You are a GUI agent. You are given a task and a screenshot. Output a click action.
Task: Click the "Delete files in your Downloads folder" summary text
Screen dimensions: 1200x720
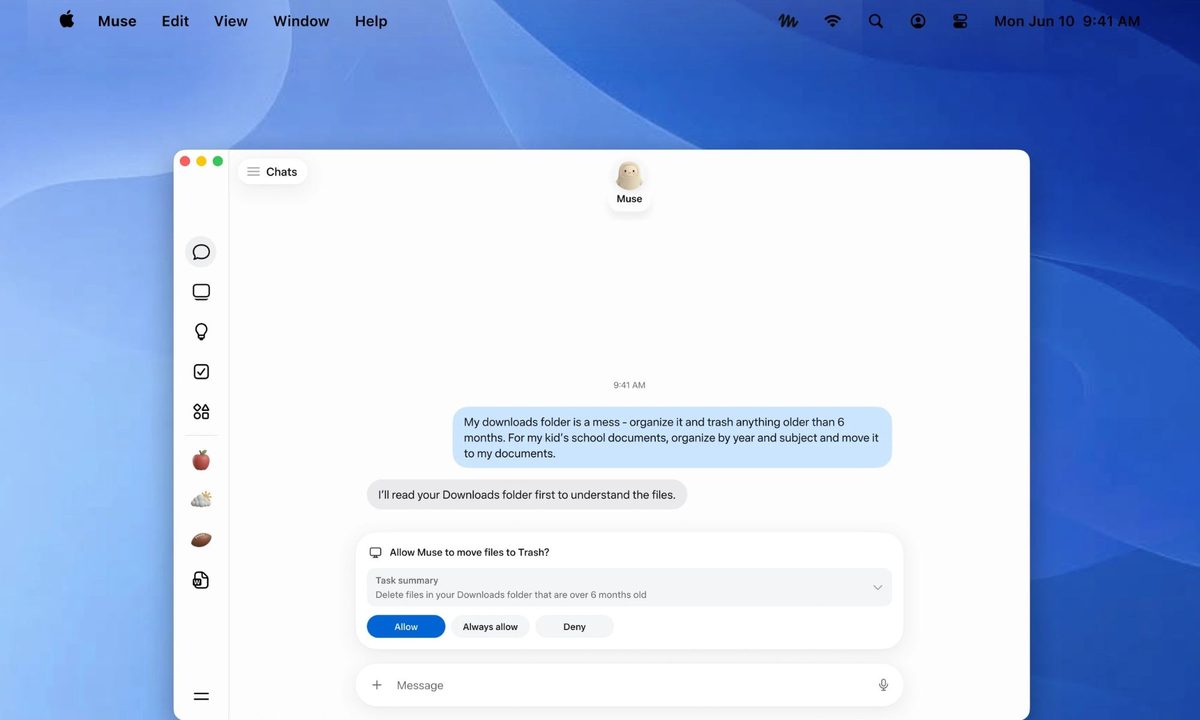tap(511, 595)
